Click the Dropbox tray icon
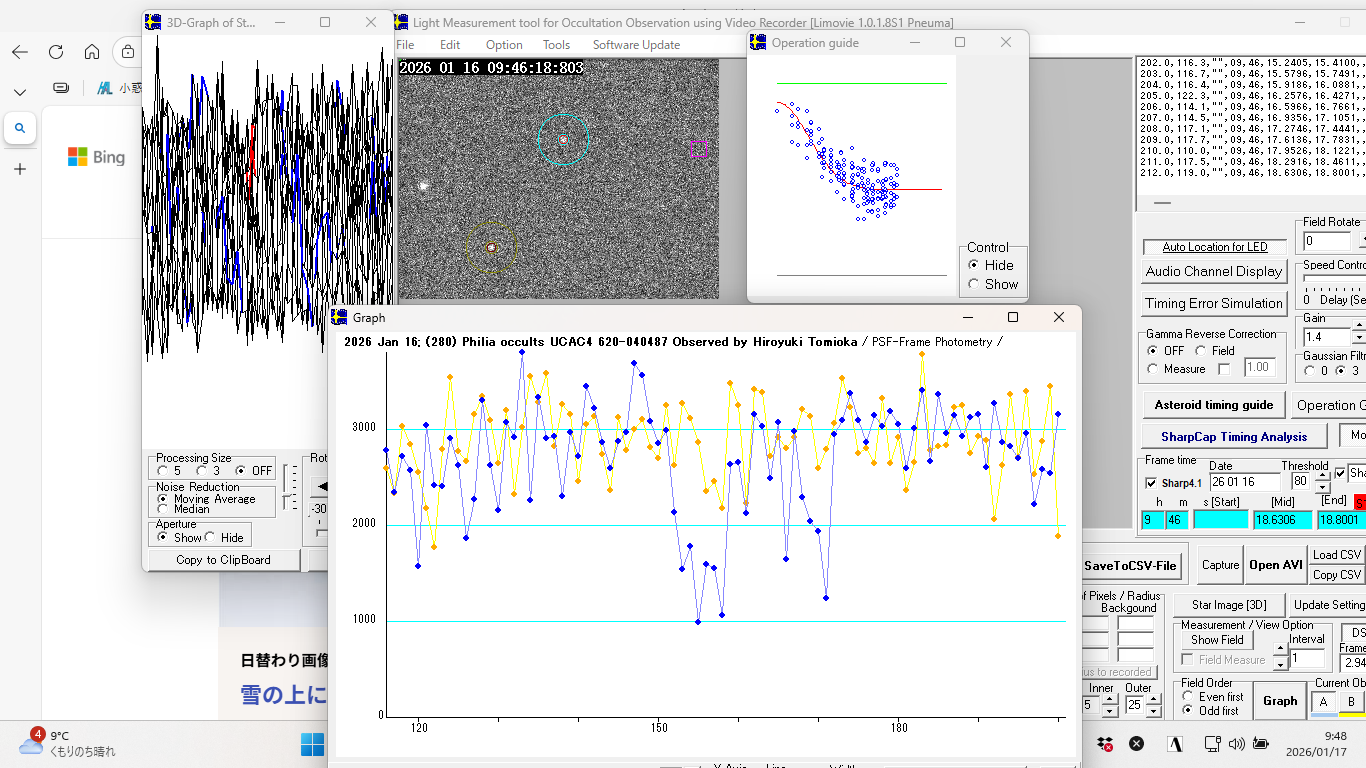 [x=1105, y=744]
